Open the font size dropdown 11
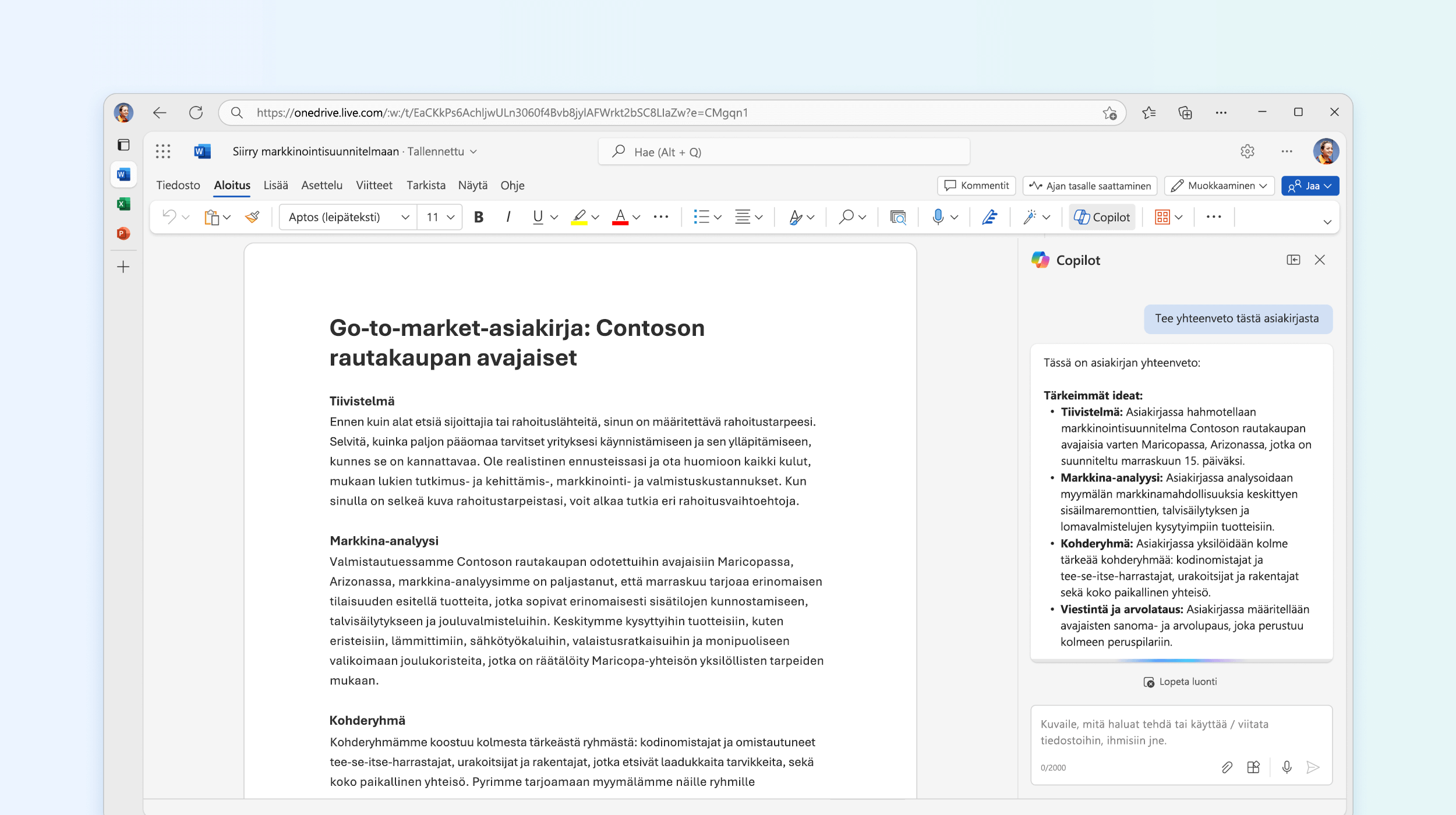 tap(440, 217)
